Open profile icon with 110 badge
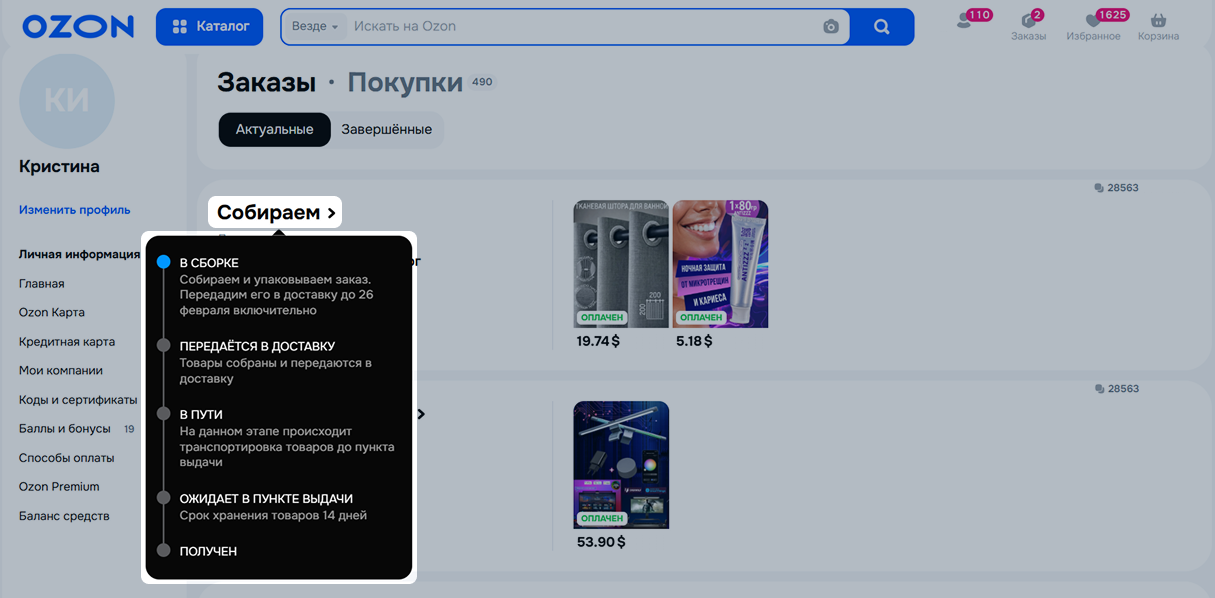This screenshot has width=1215, height=598. [x=965, y=21]
